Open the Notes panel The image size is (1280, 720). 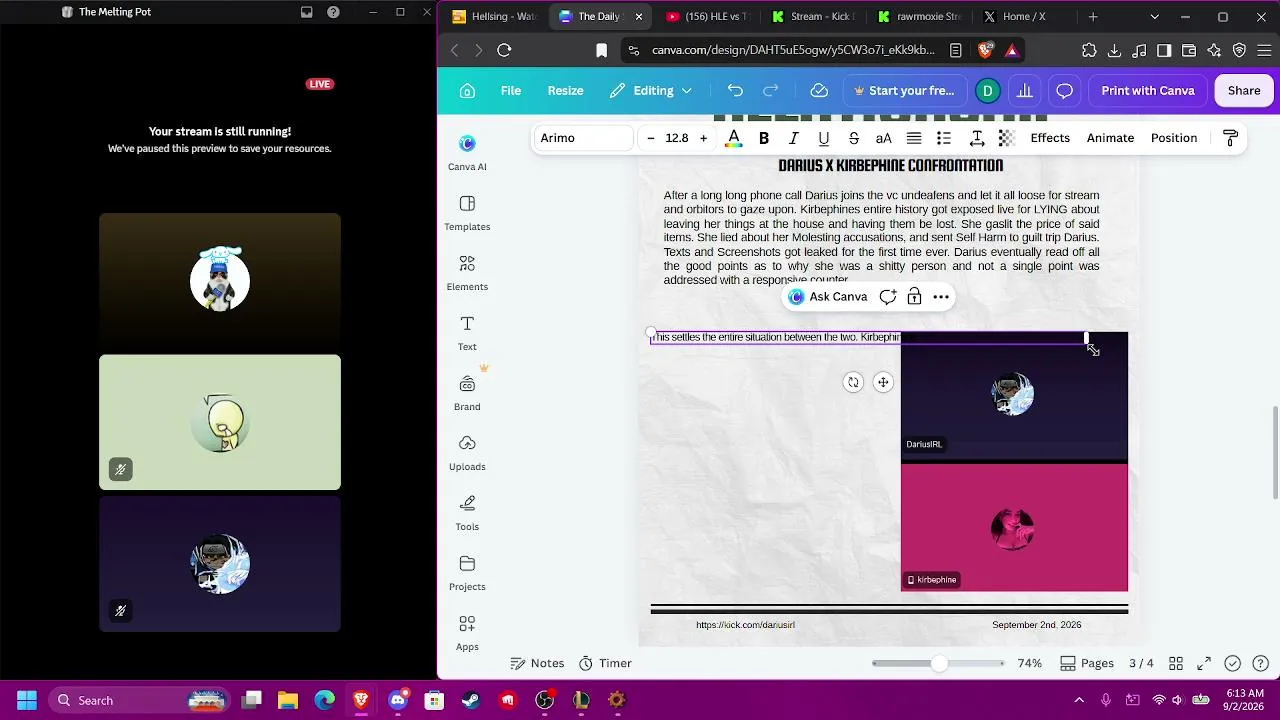pyautogui.click(x=537, y=663)
